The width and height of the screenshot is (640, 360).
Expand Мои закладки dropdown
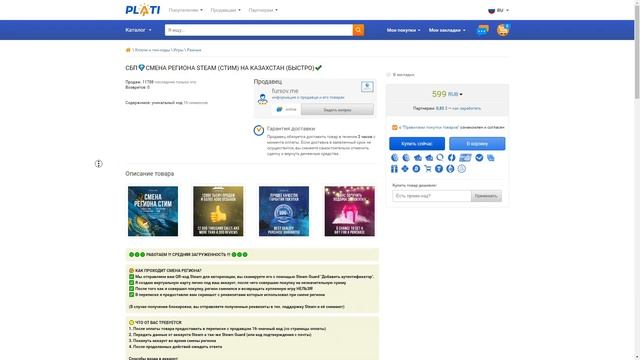pyautogui.click(x=447, y=30)
